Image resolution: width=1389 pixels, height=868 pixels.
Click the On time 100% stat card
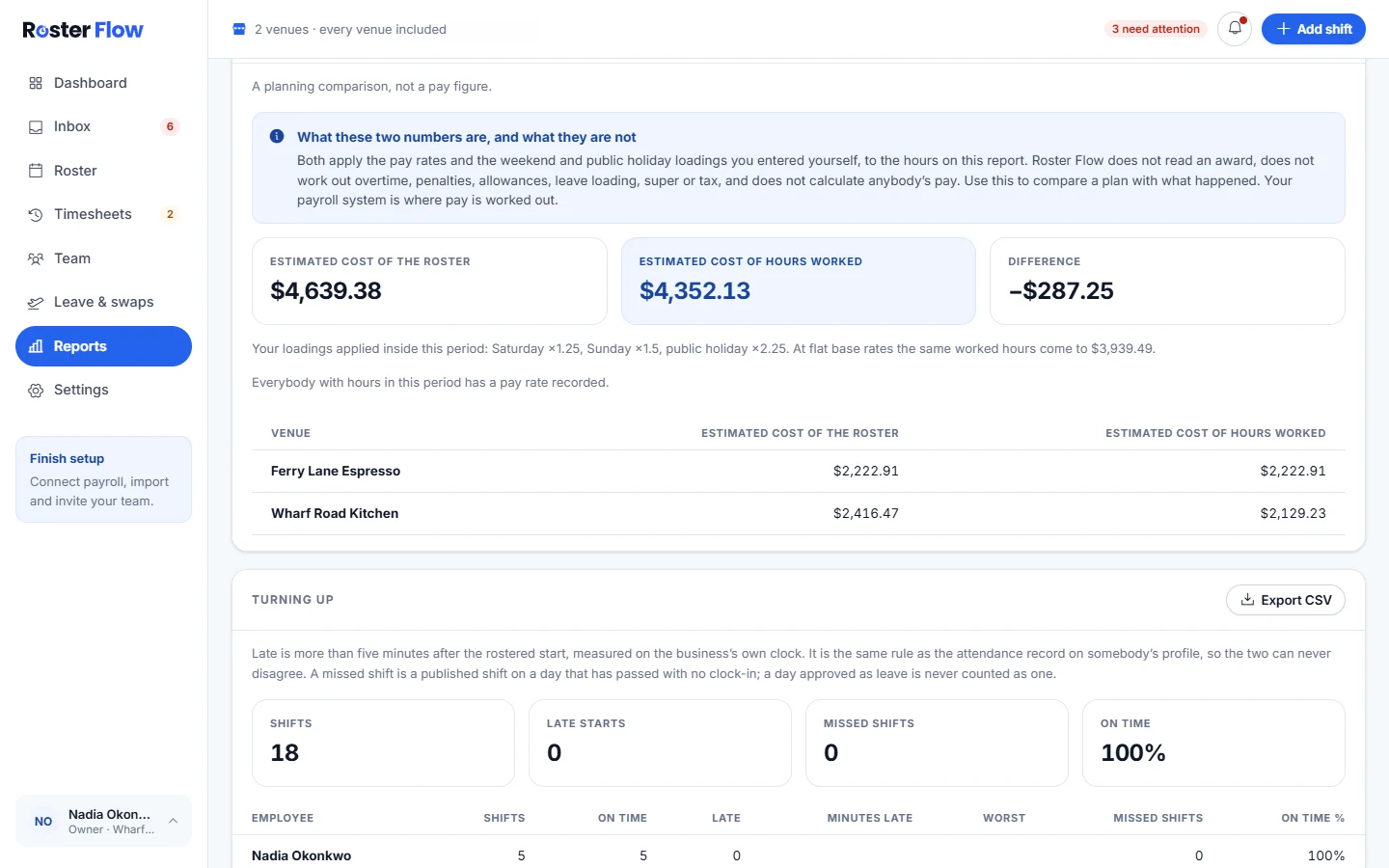(1213, 743)
